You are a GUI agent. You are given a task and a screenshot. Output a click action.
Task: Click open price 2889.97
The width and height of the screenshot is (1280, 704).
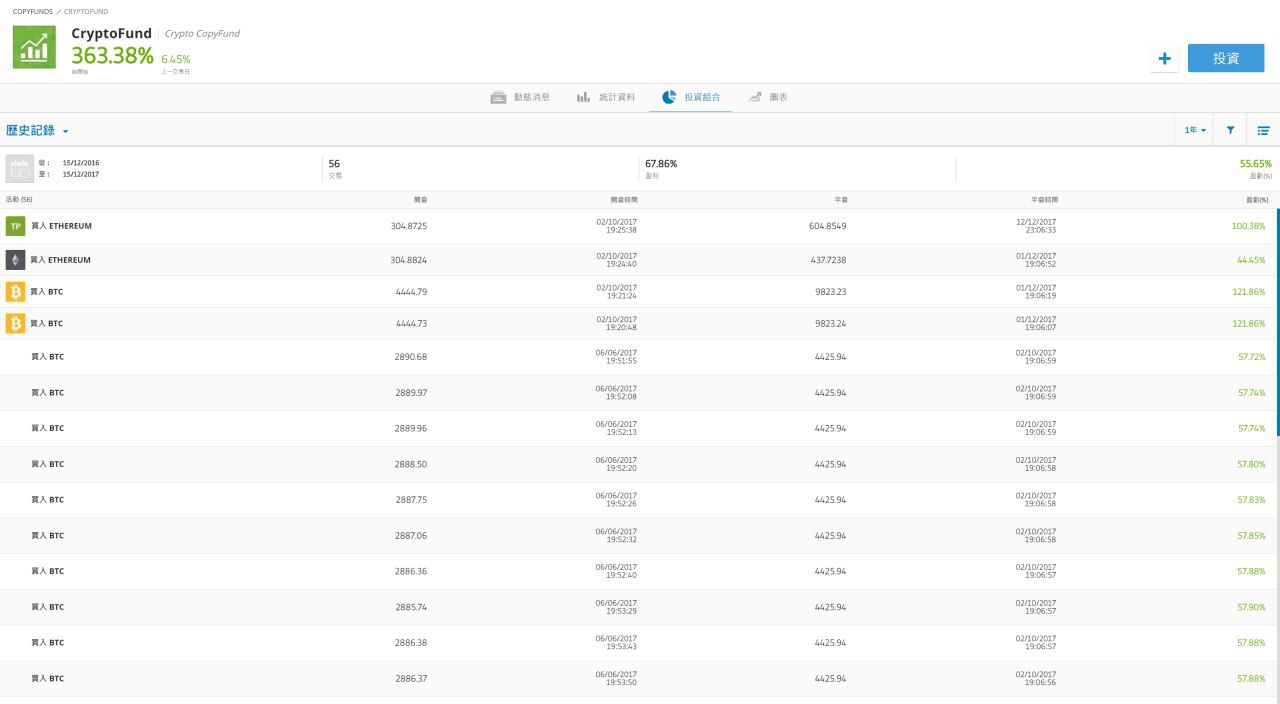tap(411, 393)
